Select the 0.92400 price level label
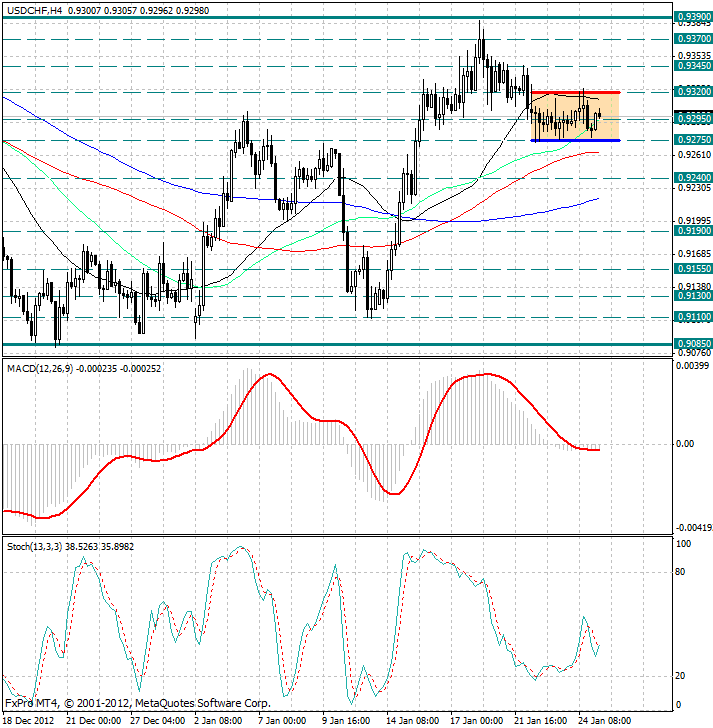Image resolution: width=713 pixels, height=728 pixels. (x=693, y=178)
